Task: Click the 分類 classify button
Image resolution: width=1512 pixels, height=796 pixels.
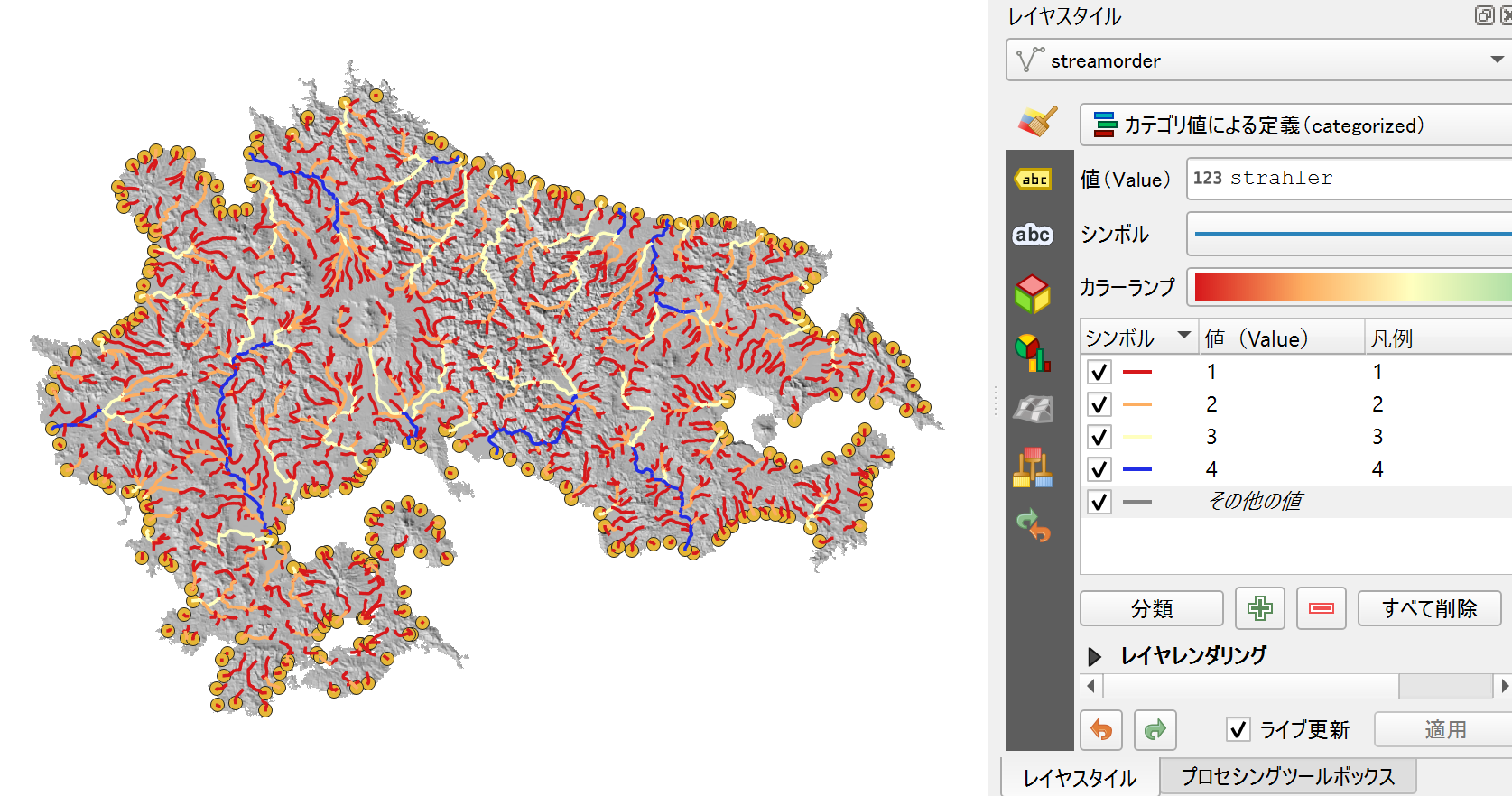Action: [1152, 608]
